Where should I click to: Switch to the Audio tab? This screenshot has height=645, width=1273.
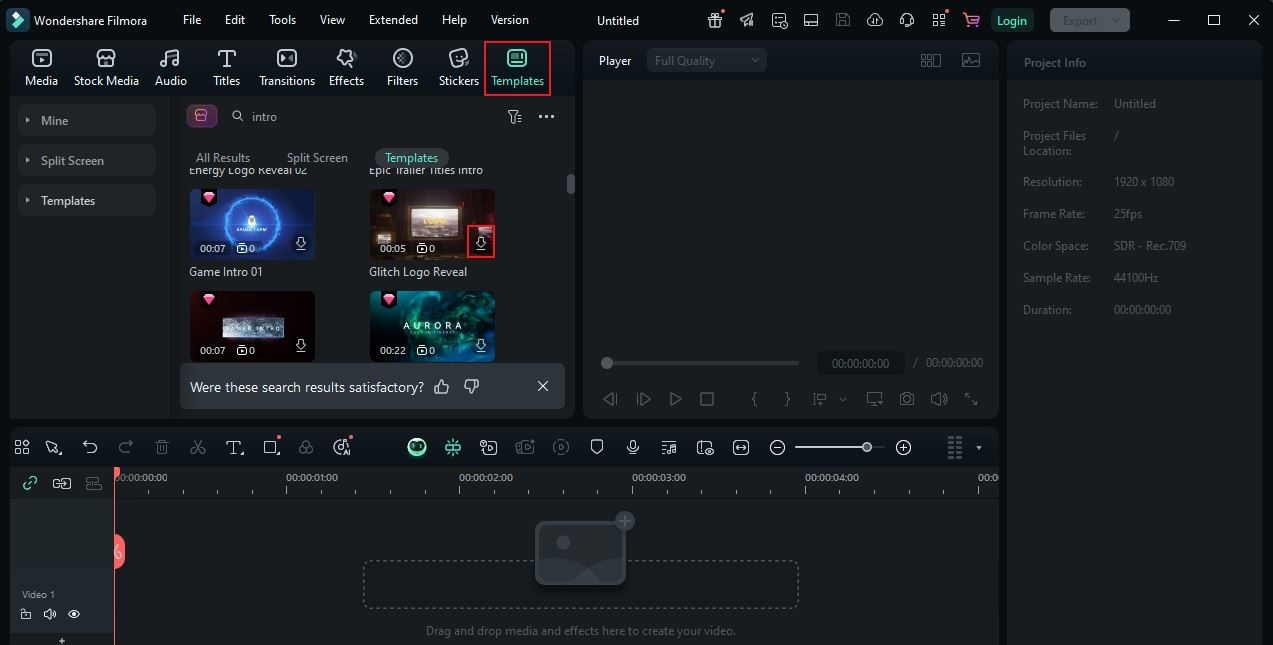[x=171, y=68]
